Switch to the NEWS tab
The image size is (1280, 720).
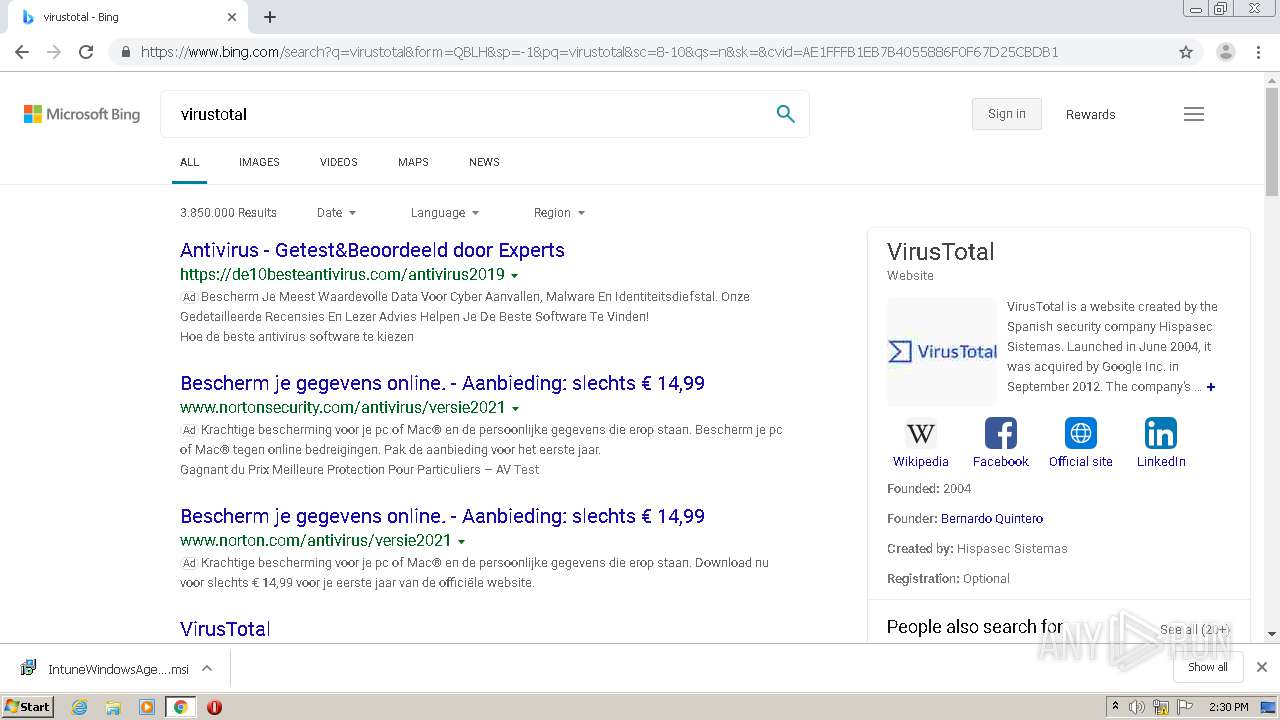484,162
